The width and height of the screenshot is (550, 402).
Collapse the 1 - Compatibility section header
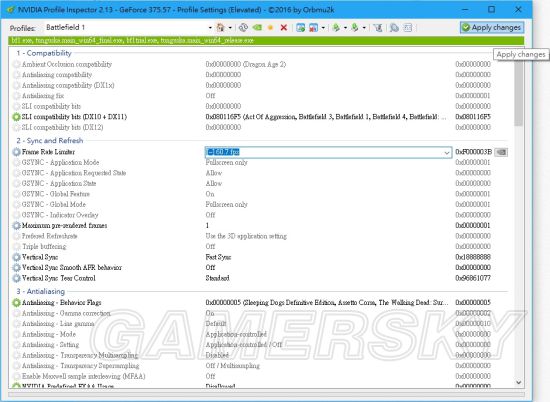point(43,53)
